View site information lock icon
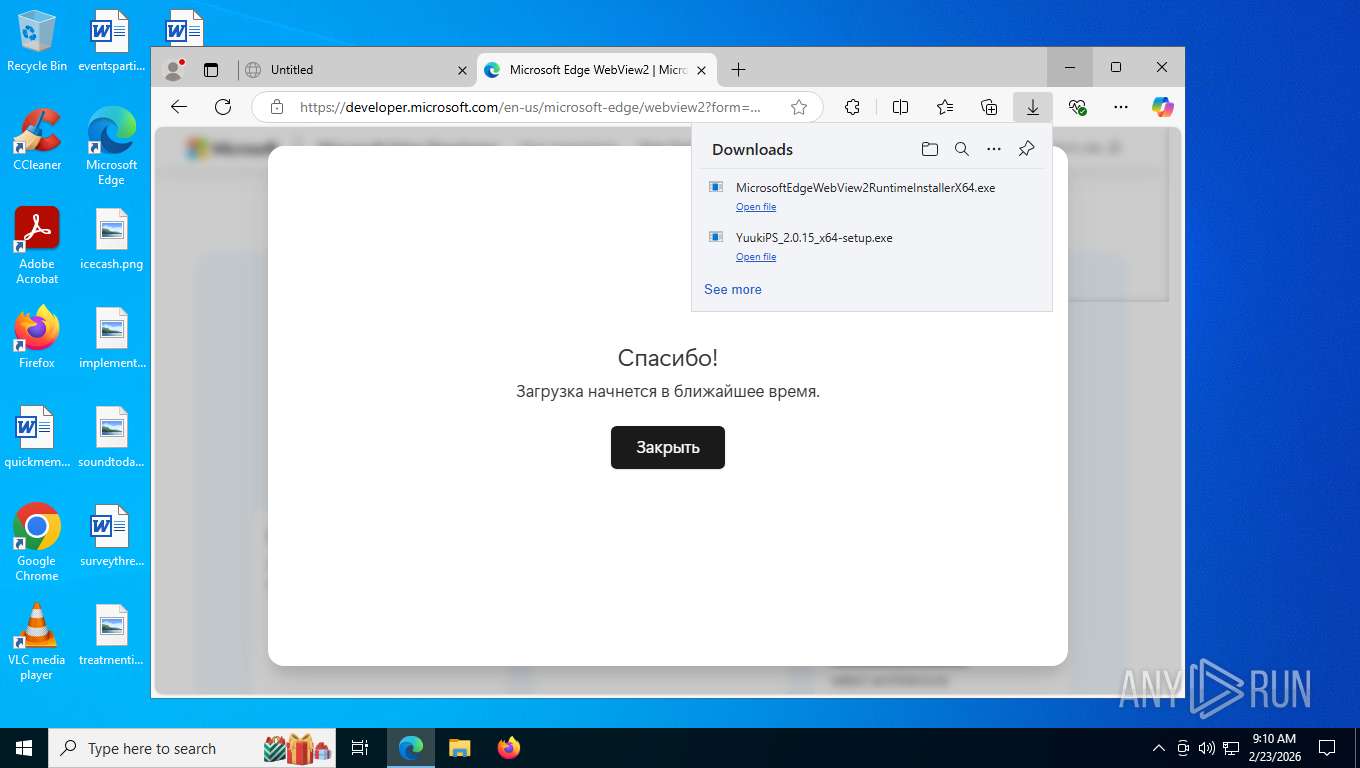Image resolution: width=1360 pixels, height=768 pixels. pos(277,107)
